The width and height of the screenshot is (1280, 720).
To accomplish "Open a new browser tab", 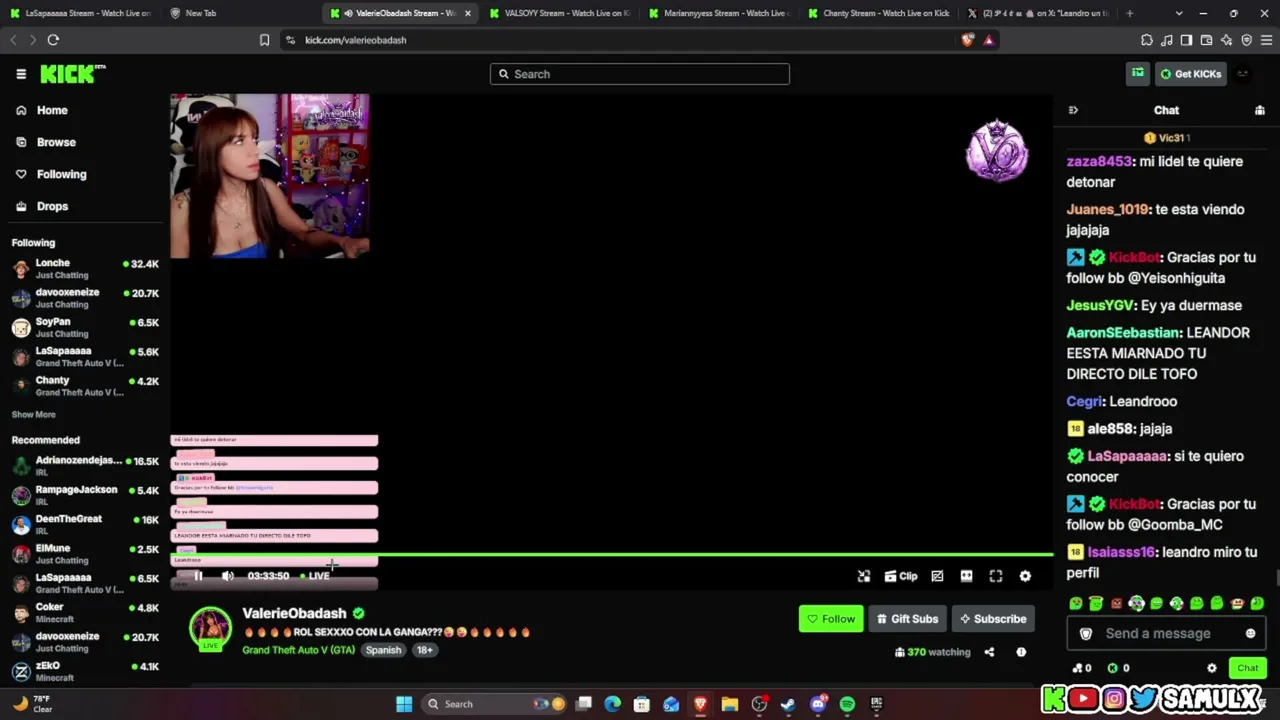I will [x=1130, y=13].
